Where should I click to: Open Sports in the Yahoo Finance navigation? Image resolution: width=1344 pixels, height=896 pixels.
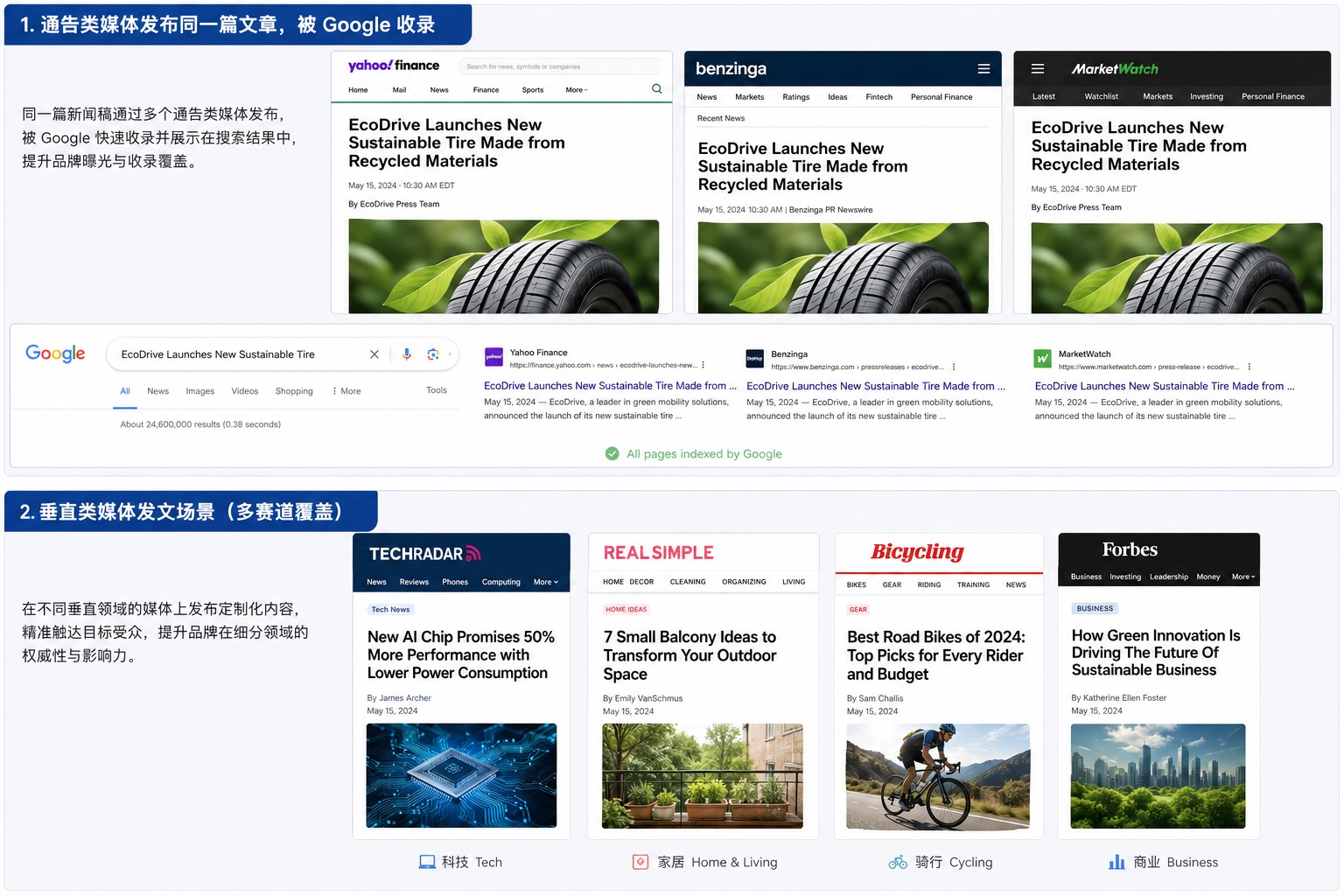click(533, 90)
